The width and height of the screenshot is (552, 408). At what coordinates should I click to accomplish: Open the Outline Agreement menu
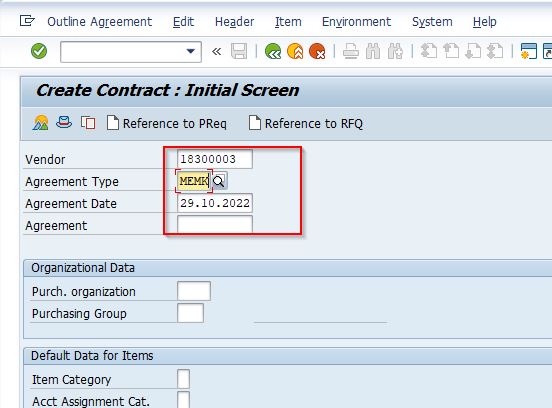tap(100, 22)
